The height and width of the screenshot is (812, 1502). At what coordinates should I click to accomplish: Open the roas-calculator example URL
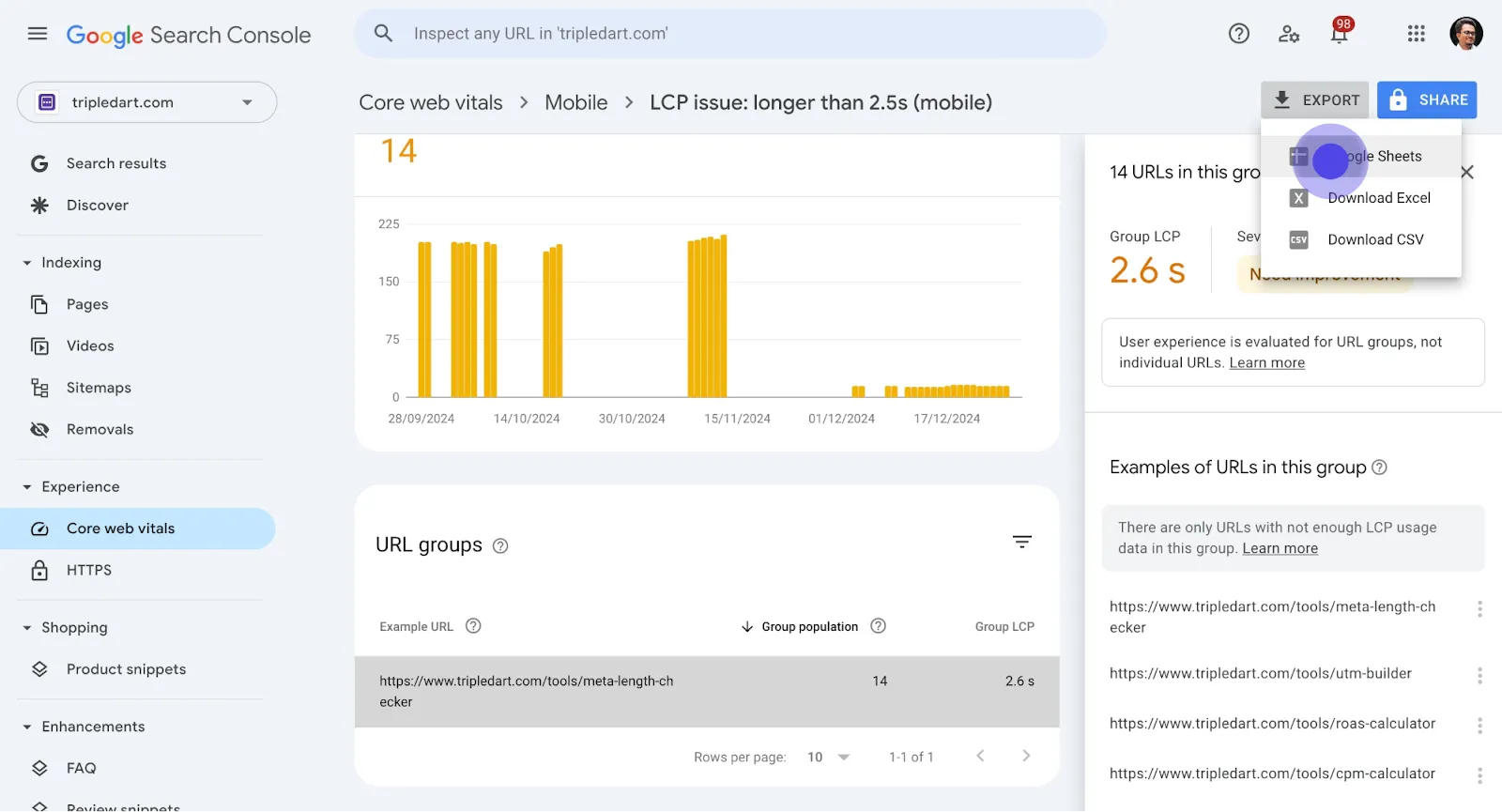pyautogui.click(x=1273, y=724)
